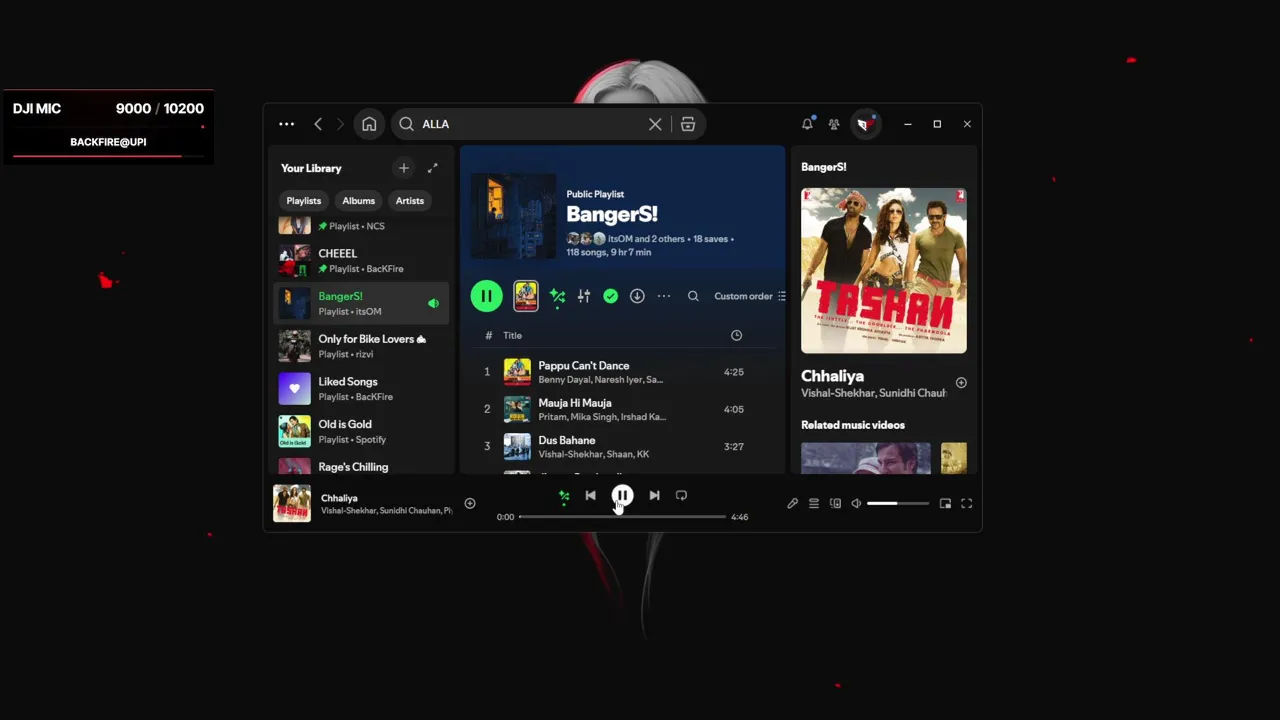Viewport: 1280px width, 720px height.
Task: Toggle the saved-to-library green checkmark
Action: click(610, 296)
